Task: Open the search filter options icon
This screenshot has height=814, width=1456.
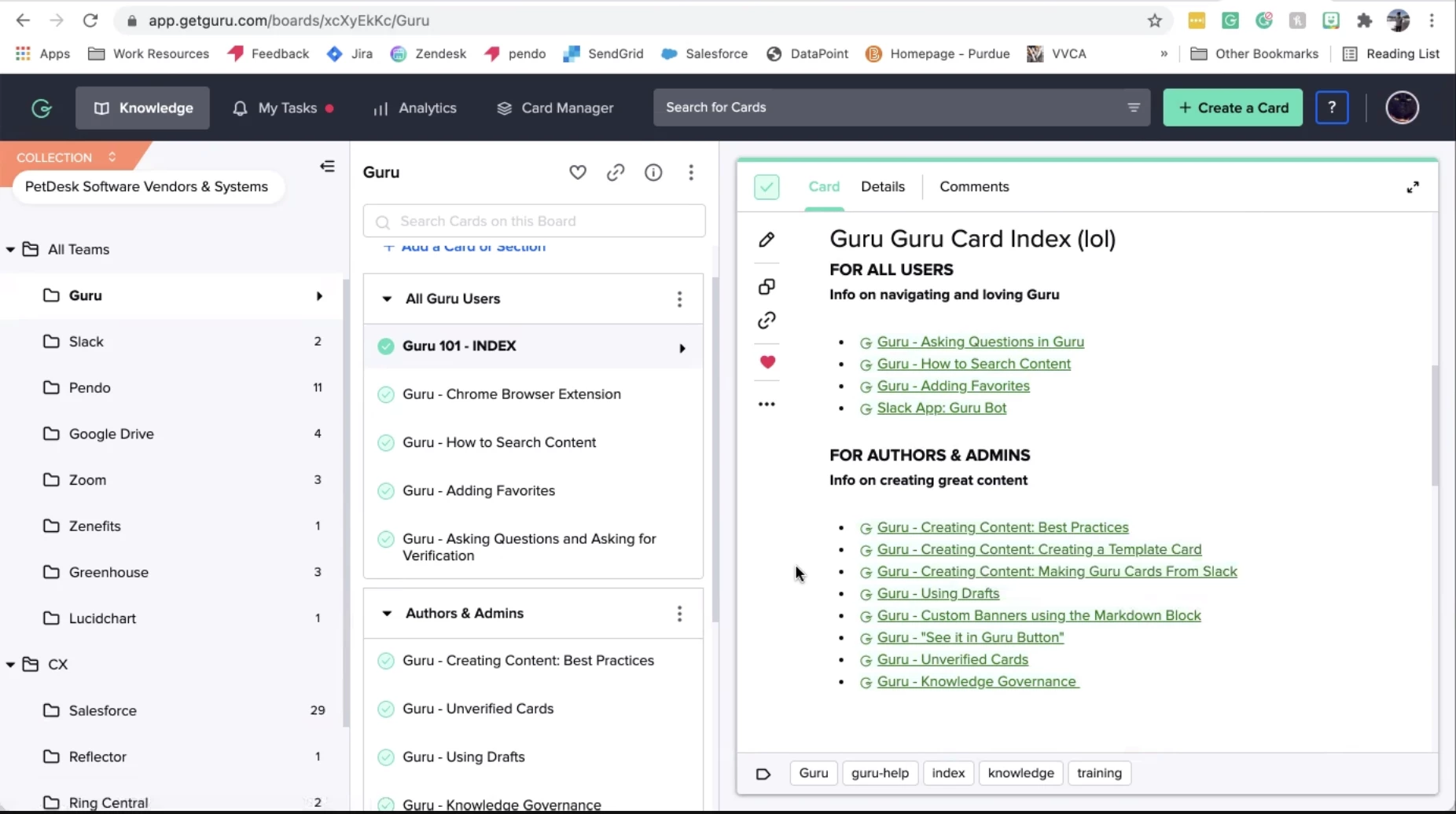Action: 1133,108
